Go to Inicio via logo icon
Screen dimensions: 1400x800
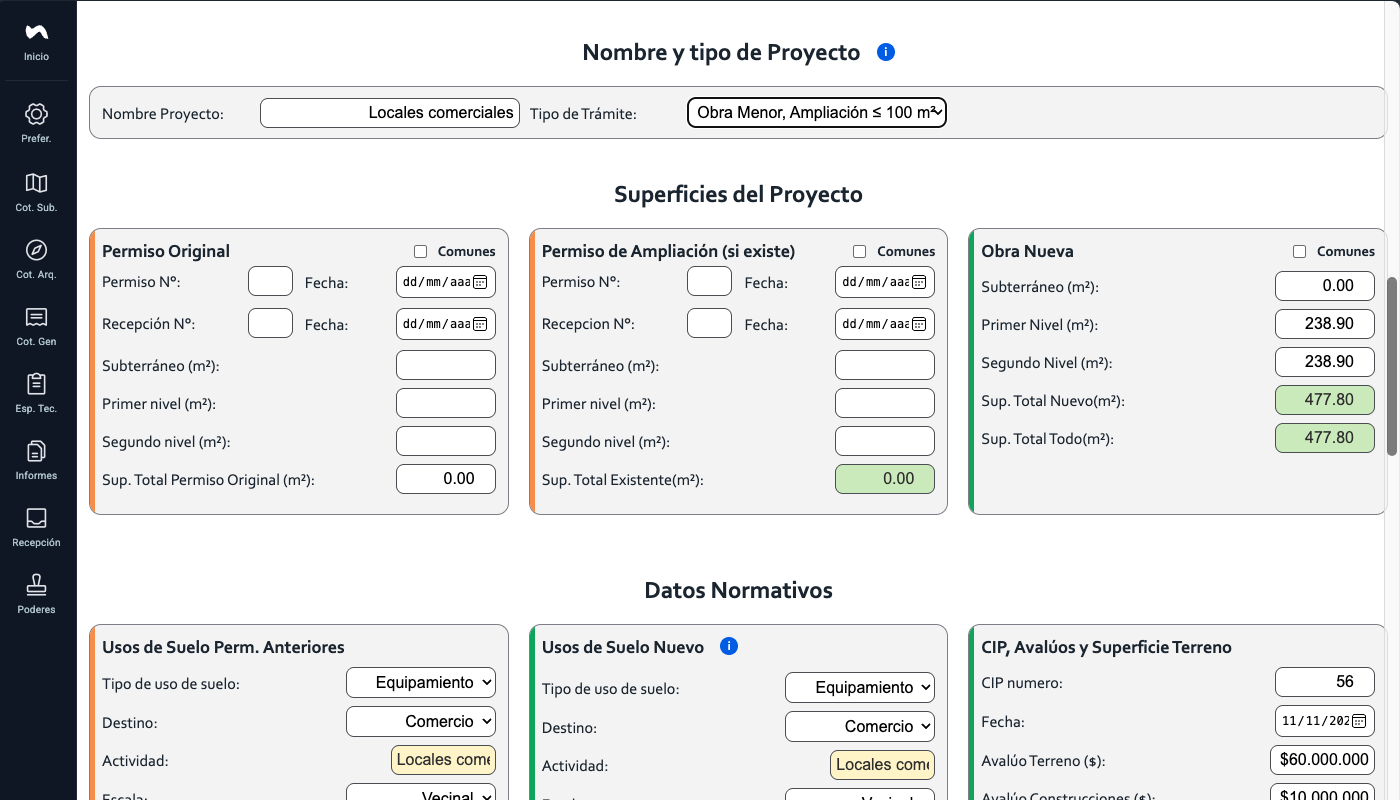click(36, 33)
